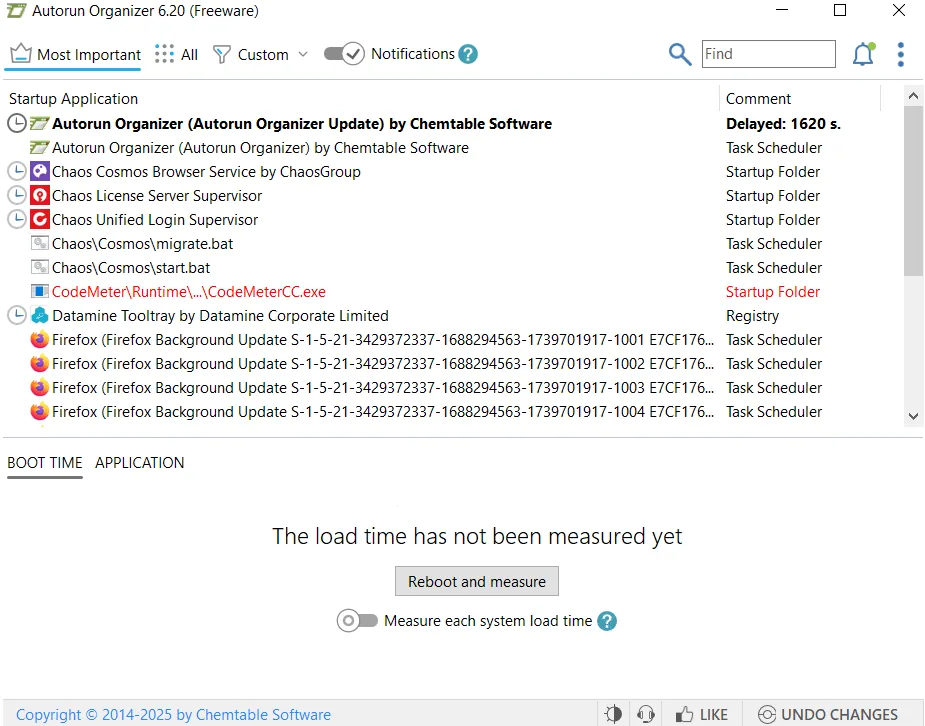Click the start.bat file icon
The image size is (925, 726).
coord(40,267)
